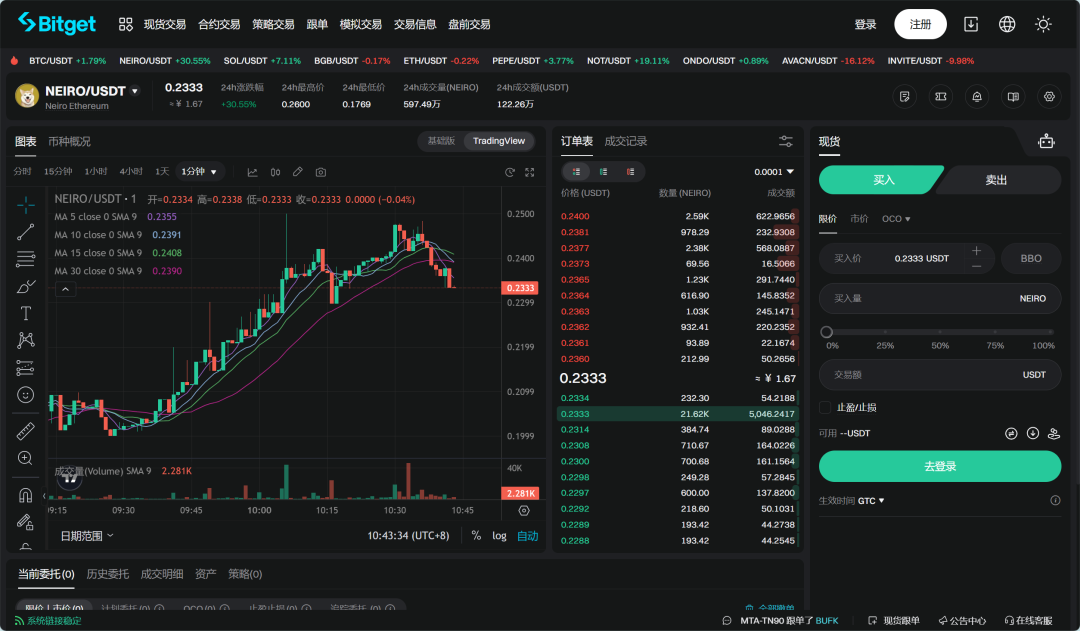The image size is (1080, 631).
Task: Switch to 成交记录 tab
Action: click(625, 141)
